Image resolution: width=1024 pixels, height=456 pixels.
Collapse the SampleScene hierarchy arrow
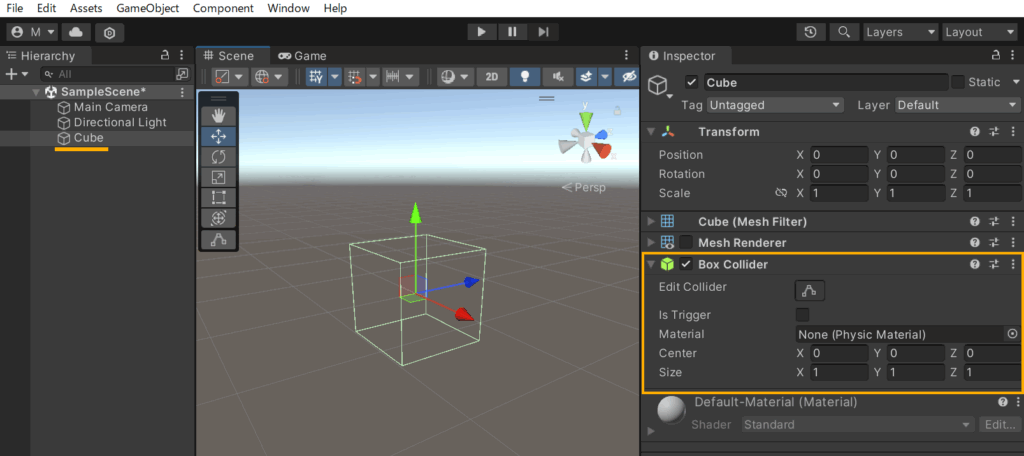pos(37,92)
